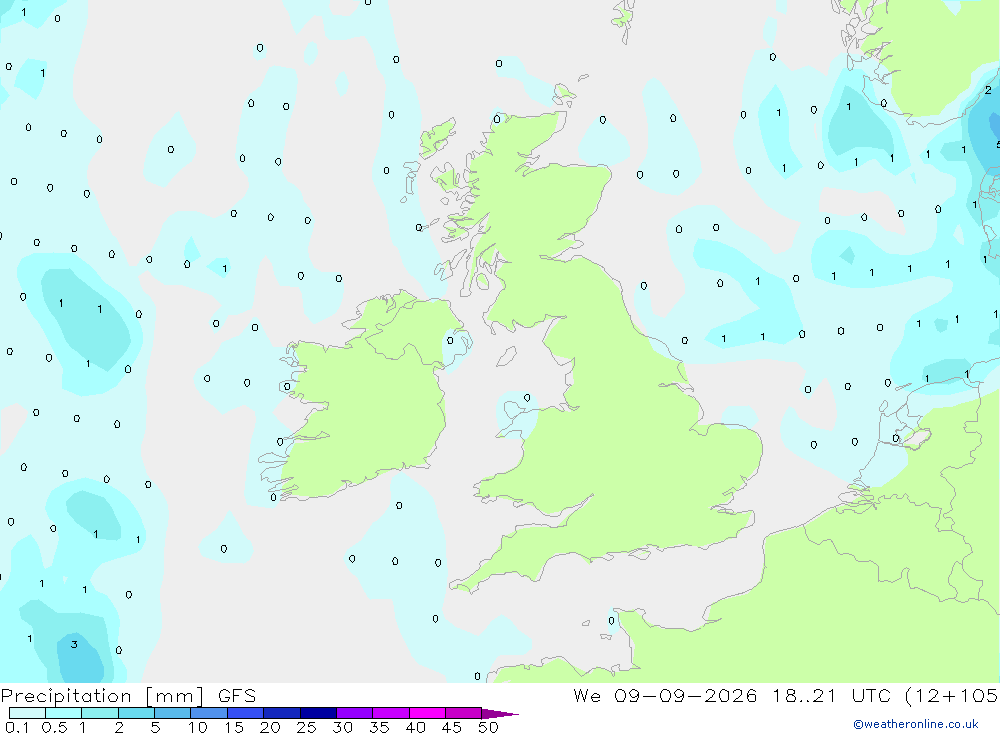Screen dimensions: 1000x733
Task: Pick the 10–15 mm blue legend swatch
Action: coord(209,713)
